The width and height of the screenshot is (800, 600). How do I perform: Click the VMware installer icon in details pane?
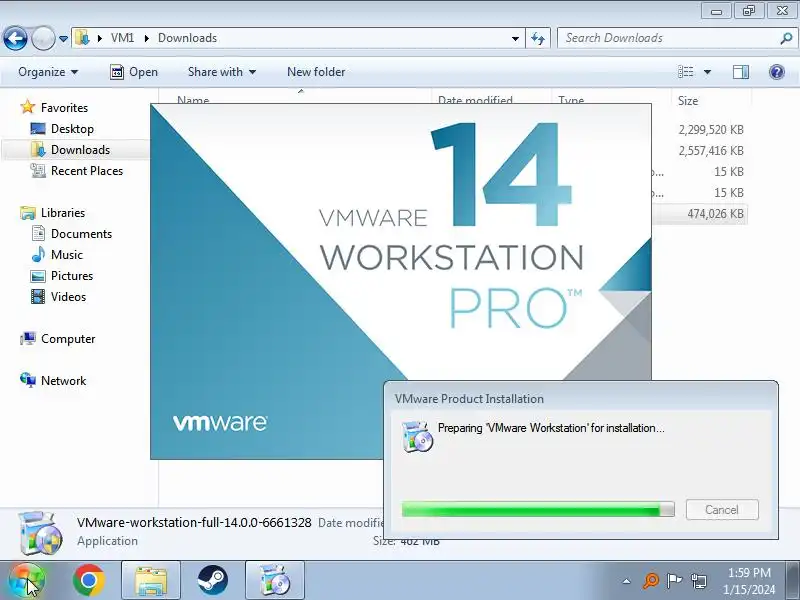tap(39, 534)
